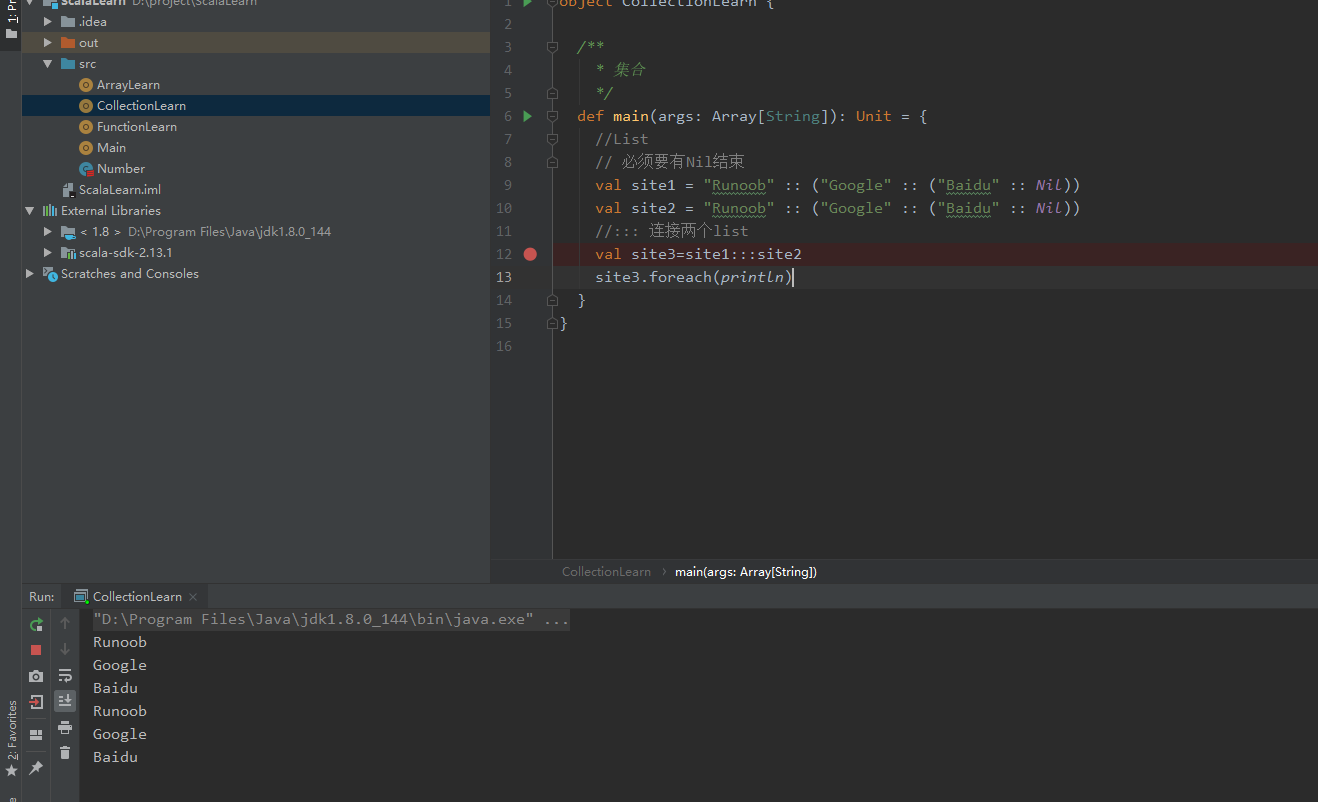Image resolution: width=1318 pixels, height=802 pixels.
Task: Click the src folder icon
Action: click(68, 63)
